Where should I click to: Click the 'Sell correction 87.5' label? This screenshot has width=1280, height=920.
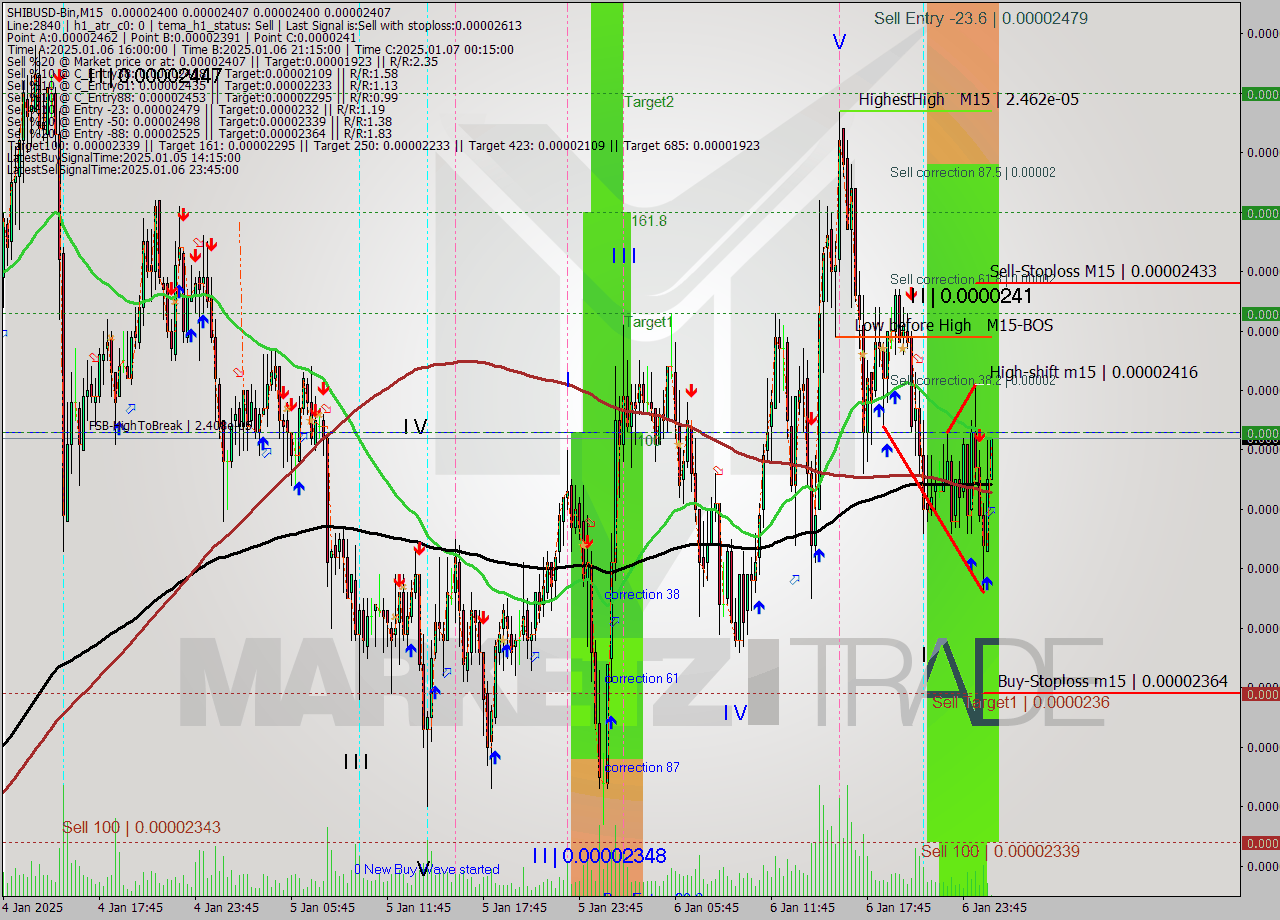point(972,173)
